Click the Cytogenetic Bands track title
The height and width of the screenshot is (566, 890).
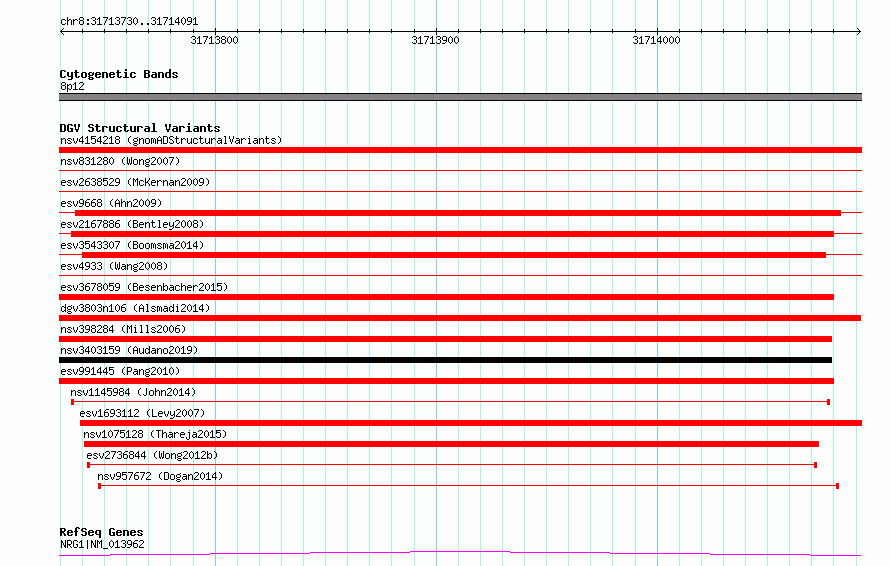(119, 74)
